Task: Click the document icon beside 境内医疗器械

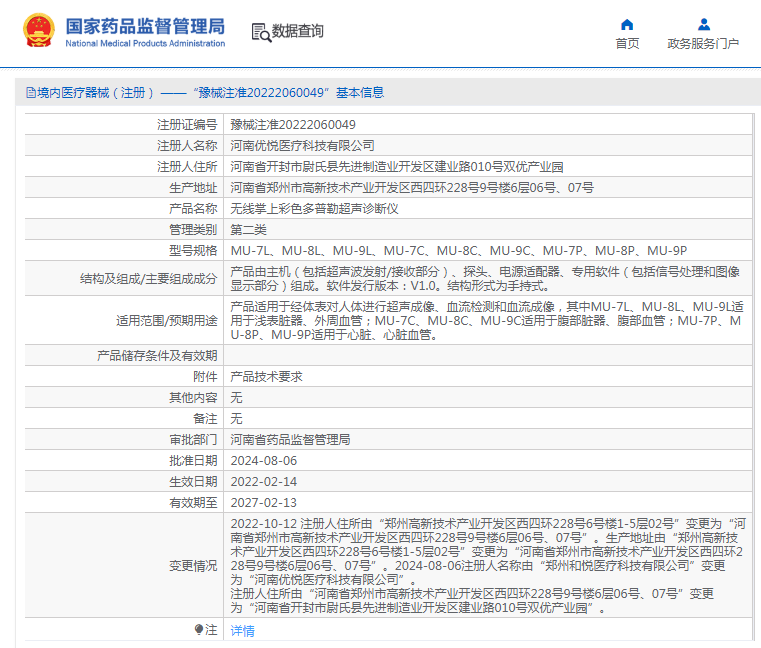Action: [30, 93]
